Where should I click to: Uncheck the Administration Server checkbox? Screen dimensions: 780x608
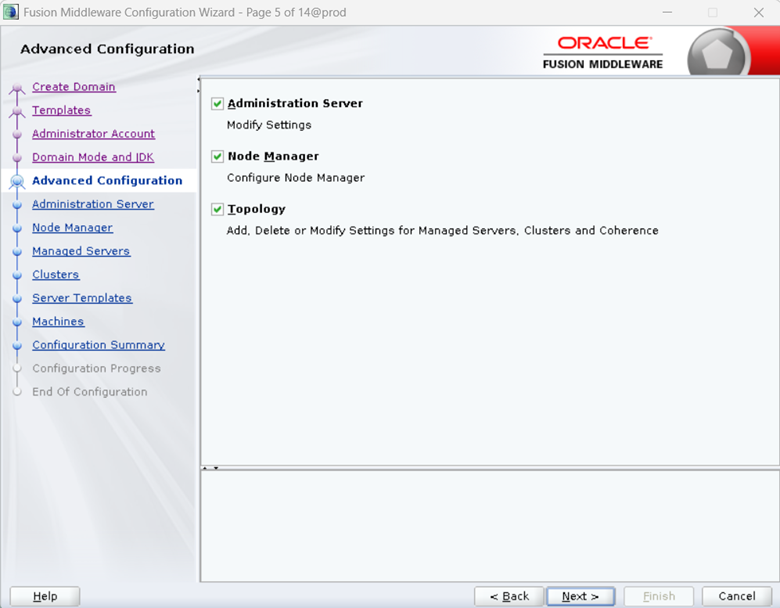[217, 103]
